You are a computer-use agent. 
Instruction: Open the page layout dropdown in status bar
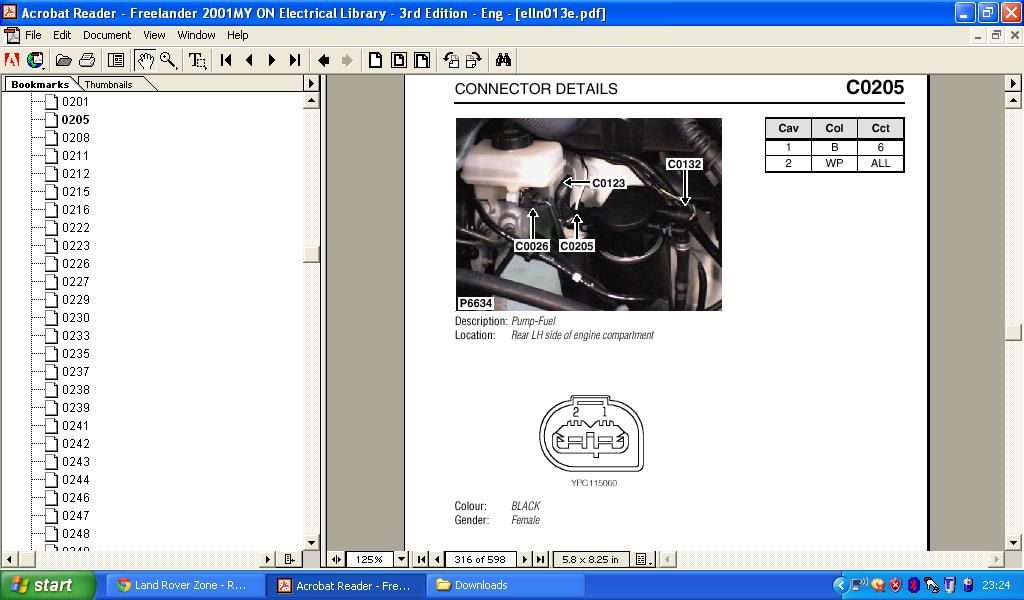point(644,560)
